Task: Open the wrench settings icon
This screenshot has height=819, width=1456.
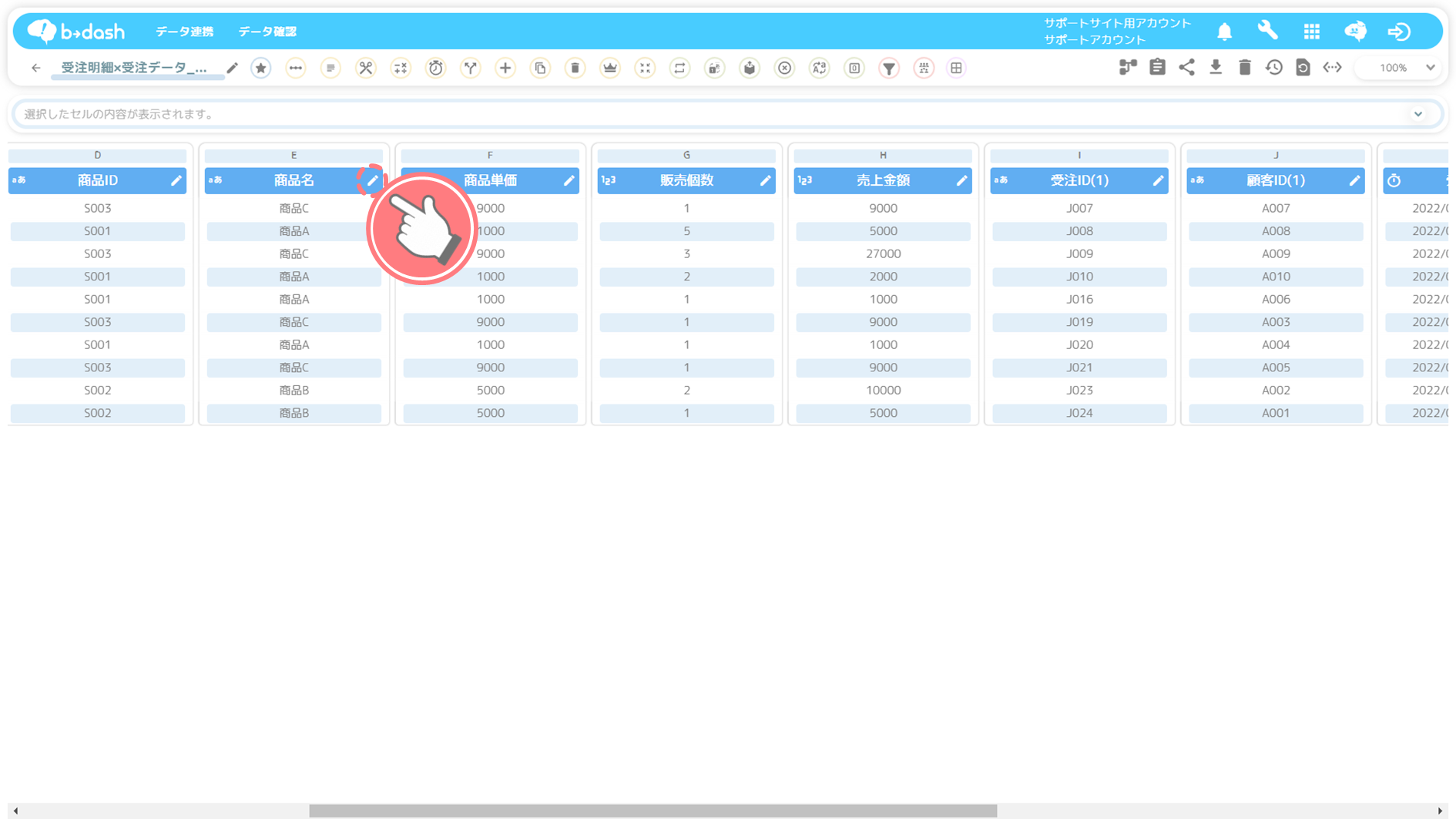Action: click(x=1267, y=31)
